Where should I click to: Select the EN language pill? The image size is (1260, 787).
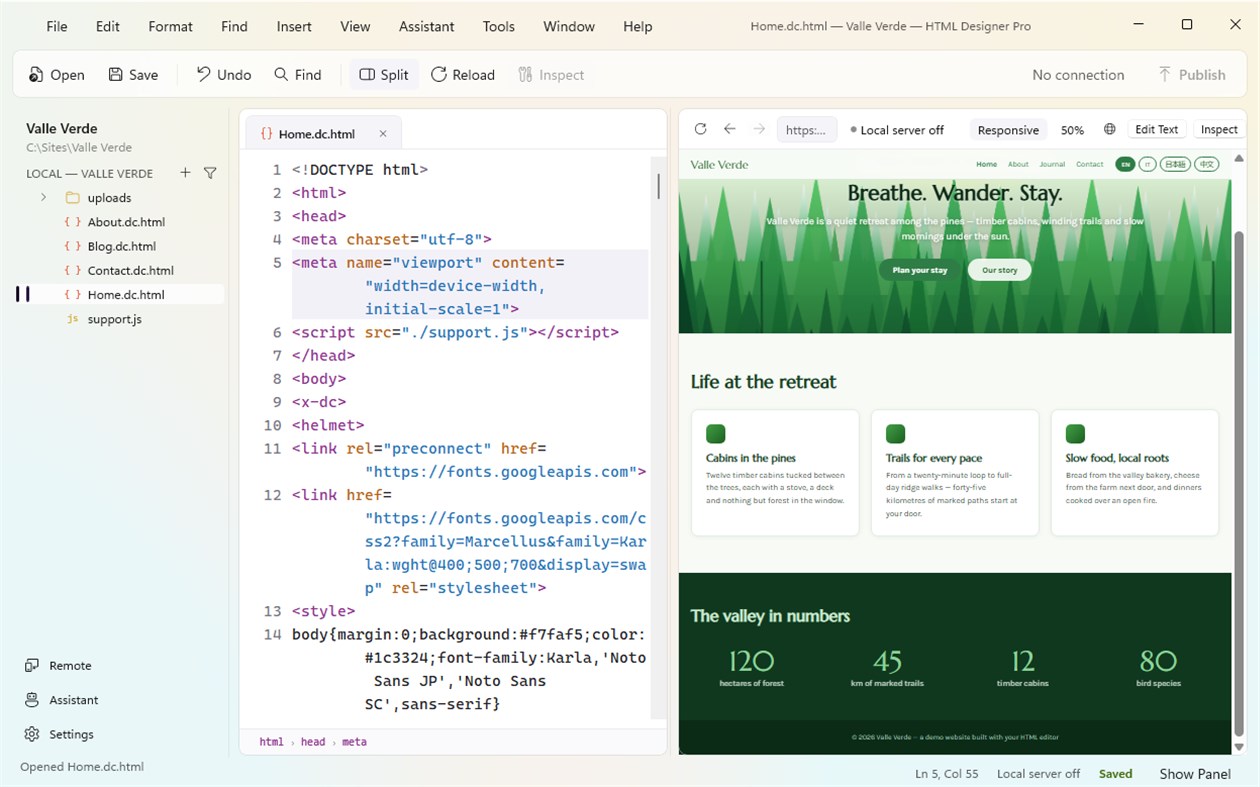click(x=1125, y=164)
